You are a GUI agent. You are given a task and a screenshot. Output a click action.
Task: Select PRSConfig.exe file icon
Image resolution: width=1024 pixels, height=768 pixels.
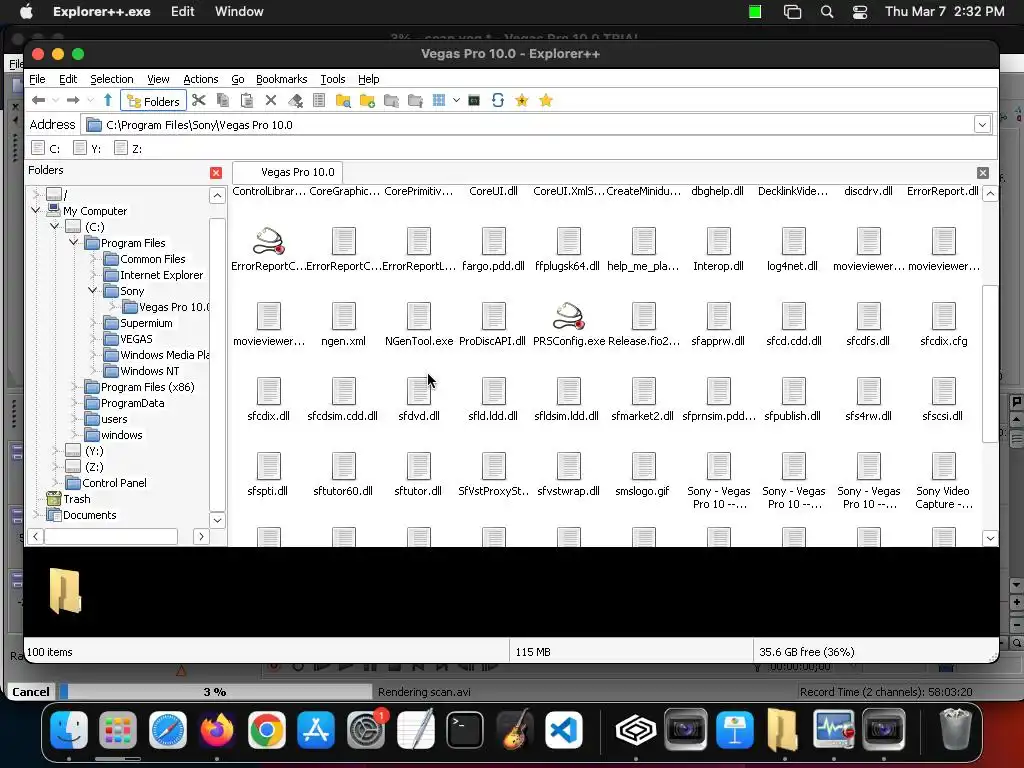click(x=568, y=316)
